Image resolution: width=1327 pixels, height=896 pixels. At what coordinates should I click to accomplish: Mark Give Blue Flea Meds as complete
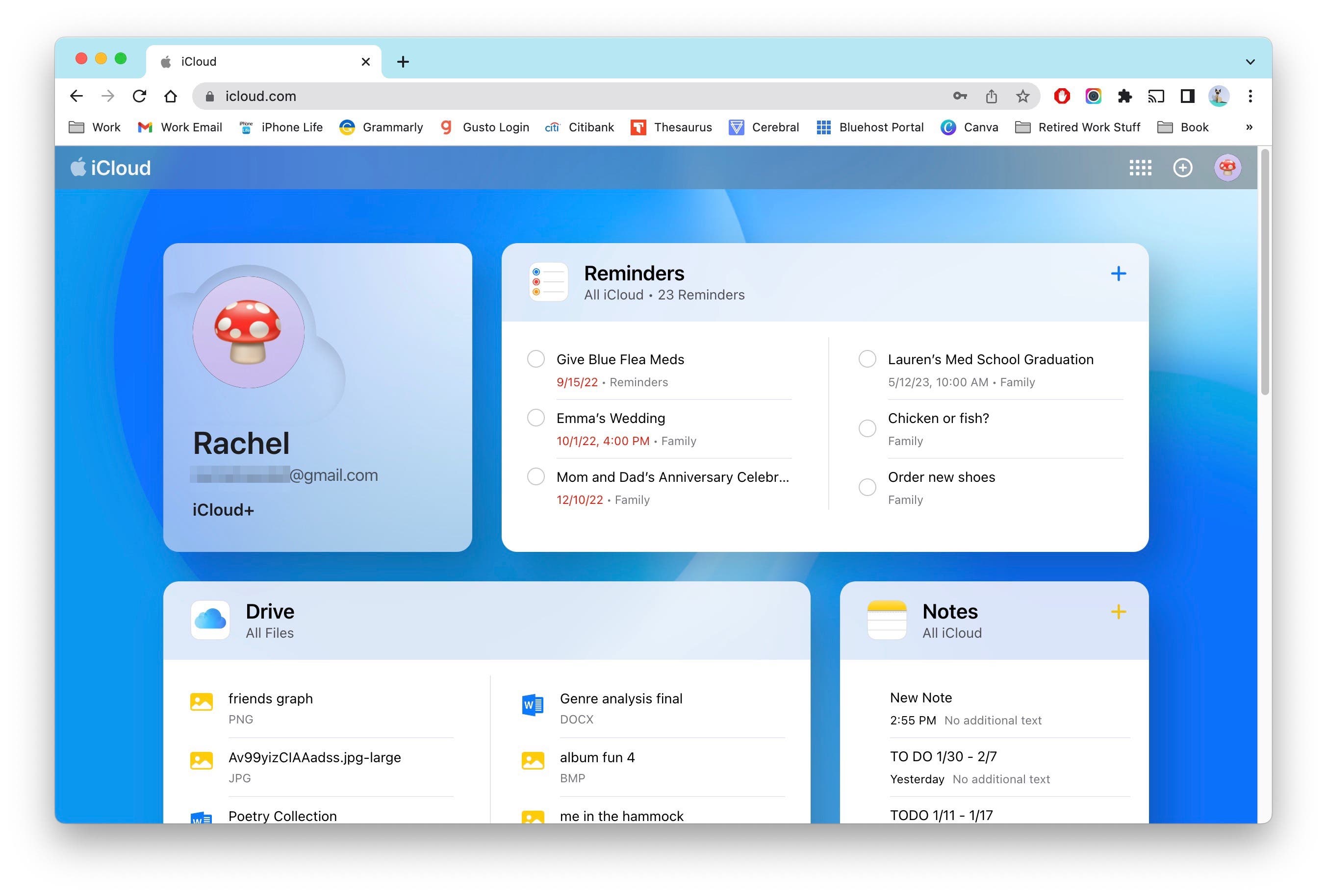tap(536, 359)
